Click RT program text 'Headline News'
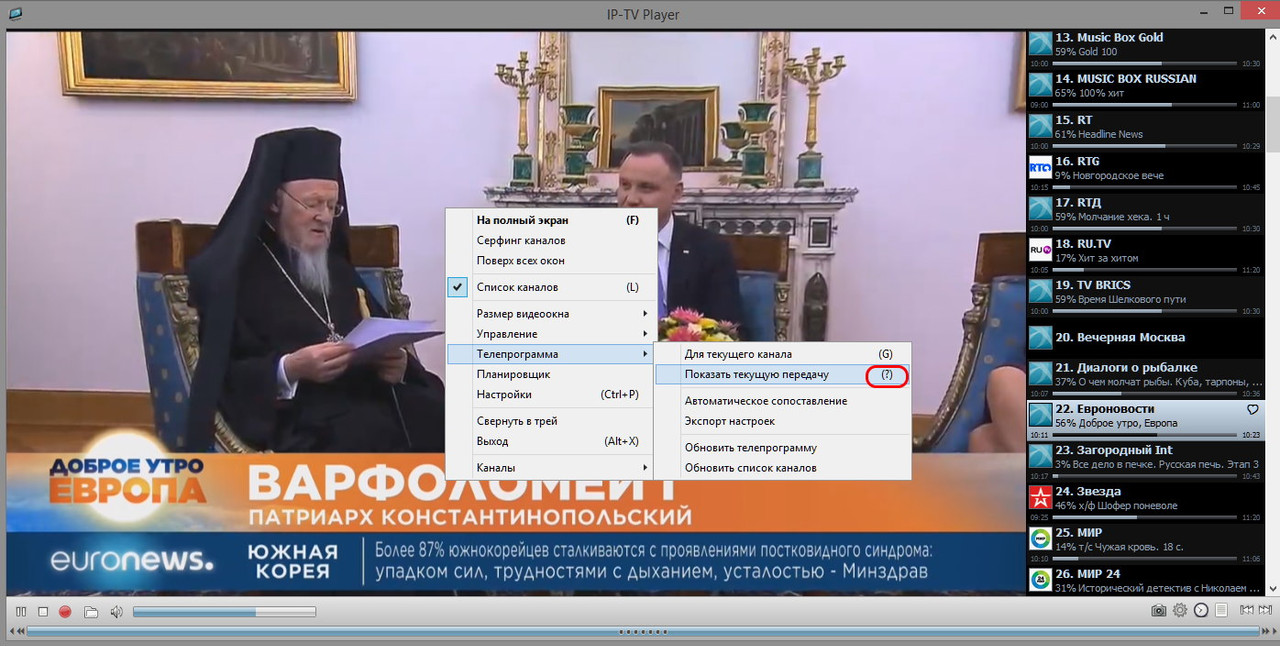This screenshot has height=646, width=1280. [1110, 134]
